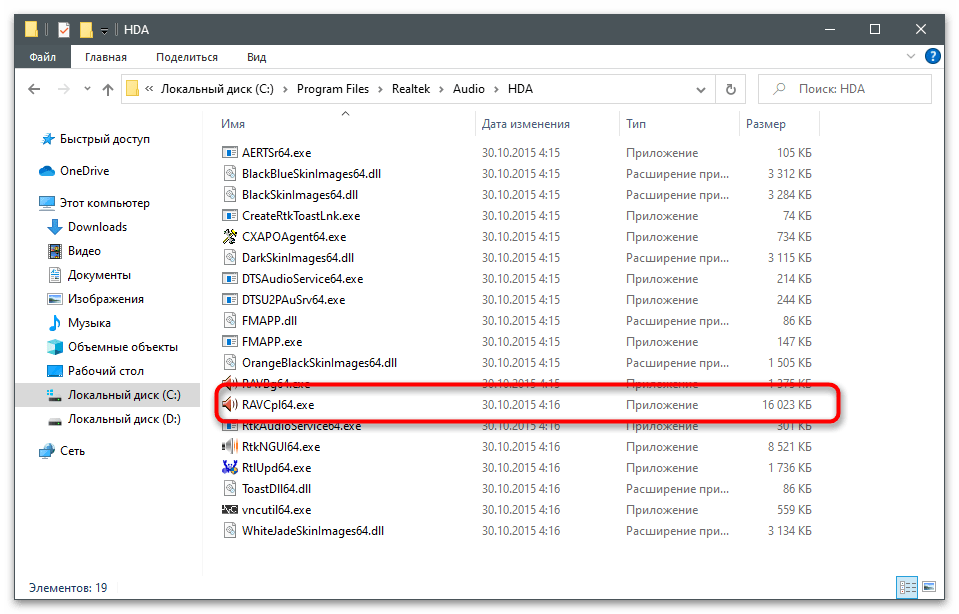This screenshot has width=959, height=614.
Task: Open the Главная ribbon tab
Action: (x=106, y=57)
